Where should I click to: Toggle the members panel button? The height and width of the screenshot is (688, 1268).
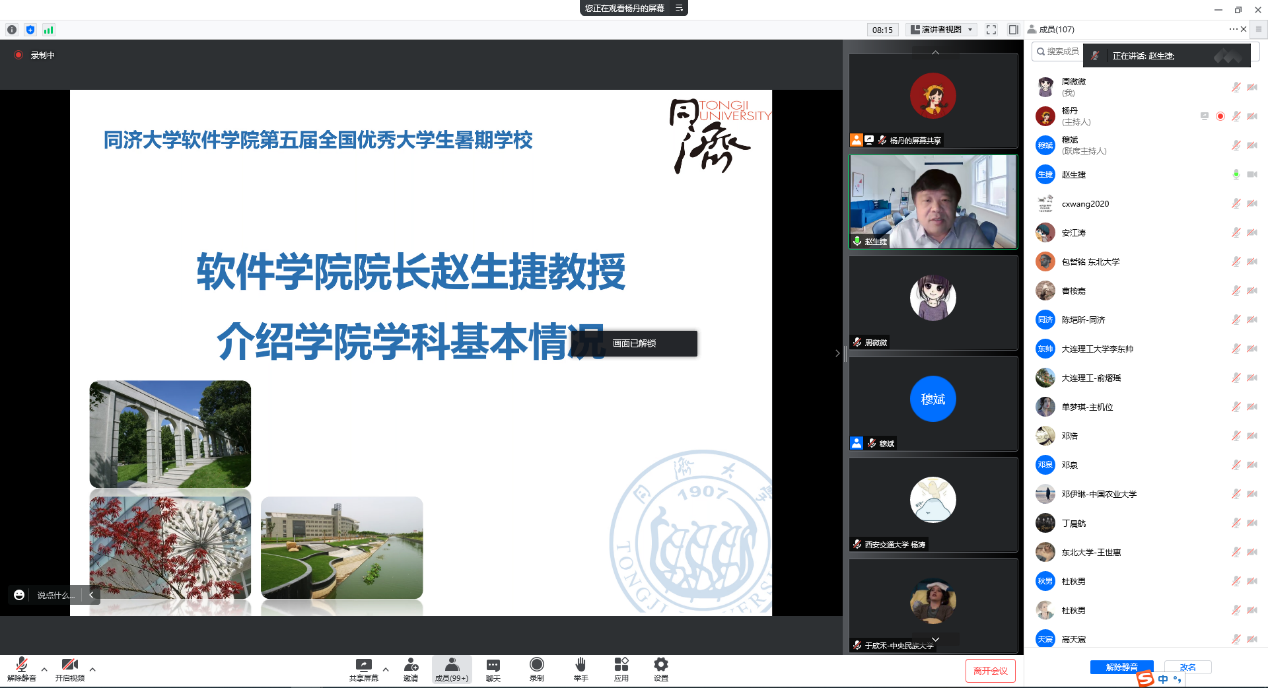point(451,666)
